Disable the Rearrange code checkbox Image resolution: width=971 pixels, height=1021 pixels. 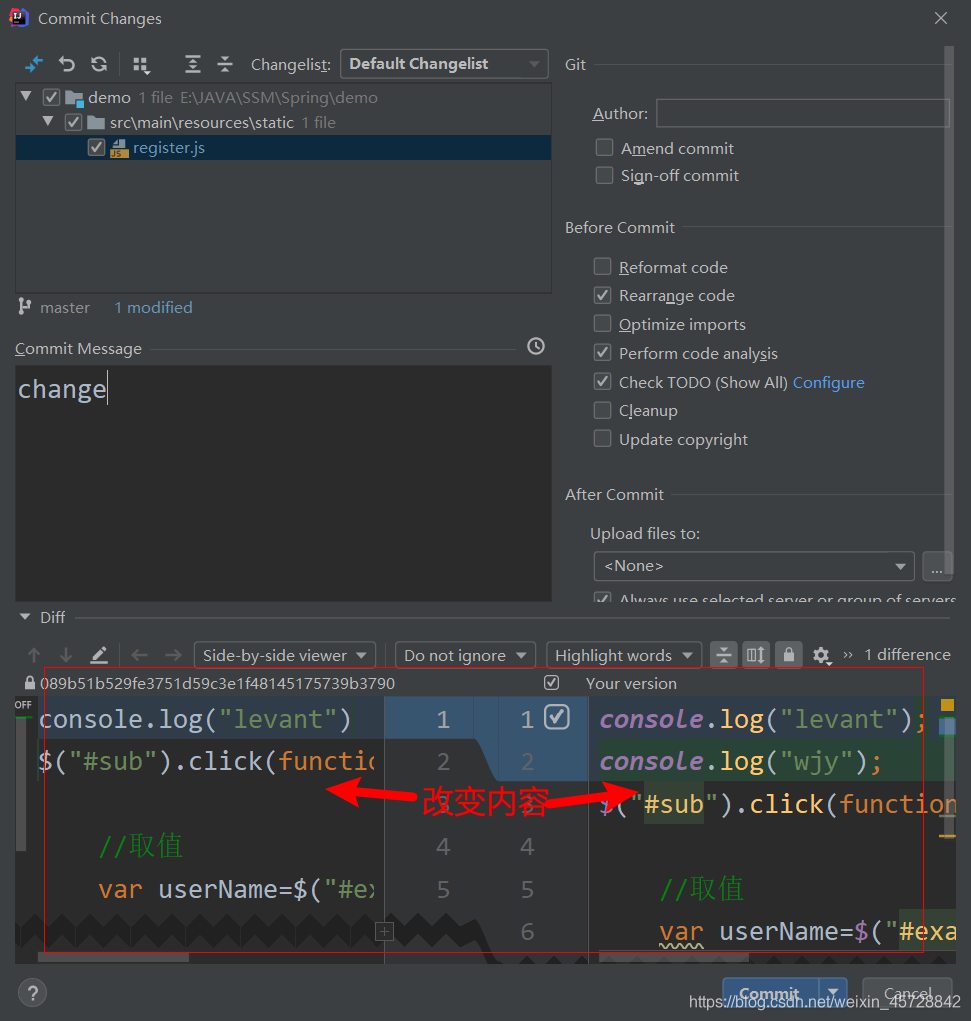[x=602, y=296]
